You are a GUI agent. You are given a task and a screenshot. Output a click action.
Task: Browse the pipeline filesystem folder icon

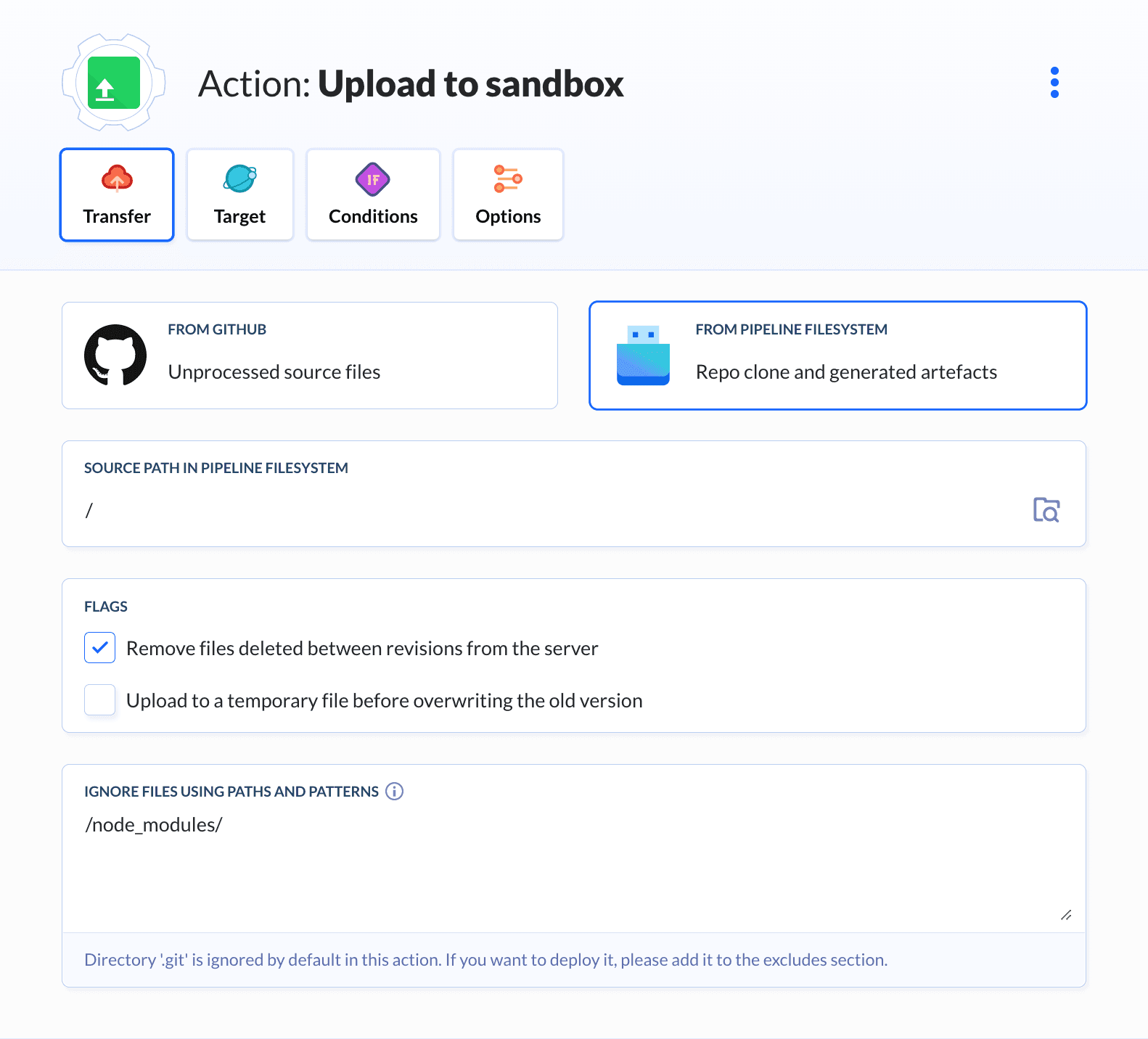[x=1046, y=510]
